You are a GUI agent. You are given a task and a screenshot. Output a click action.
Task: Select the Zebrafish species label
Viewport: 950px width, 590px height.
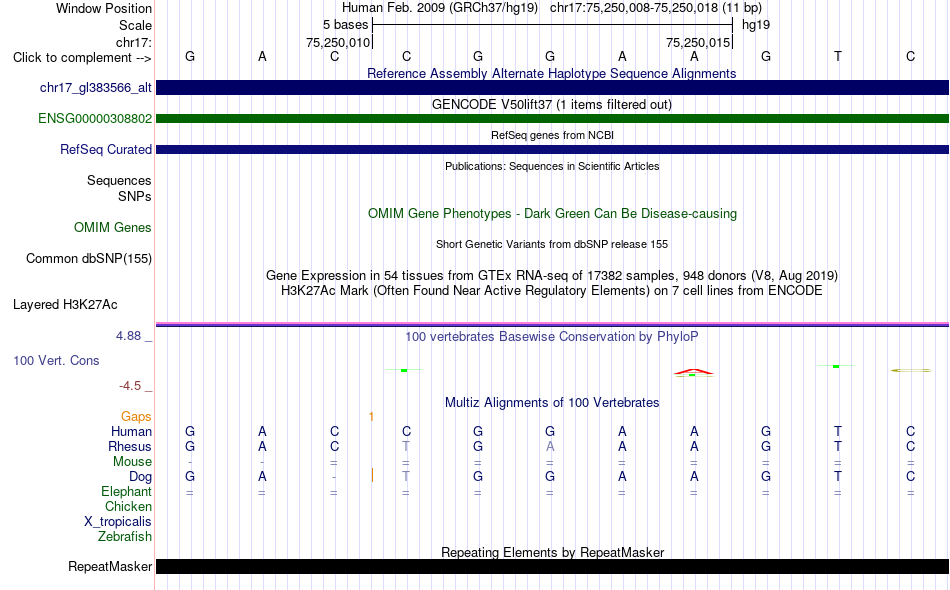click(x=125, y=536)
